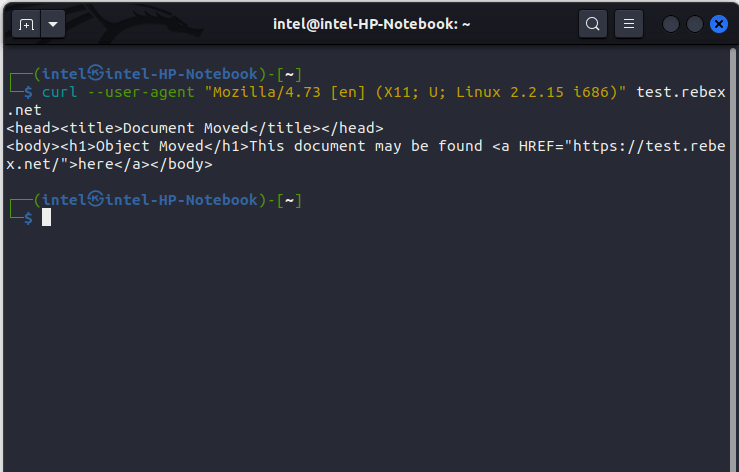Close the terminal with the rightmost round button

[x=717, y=23]
